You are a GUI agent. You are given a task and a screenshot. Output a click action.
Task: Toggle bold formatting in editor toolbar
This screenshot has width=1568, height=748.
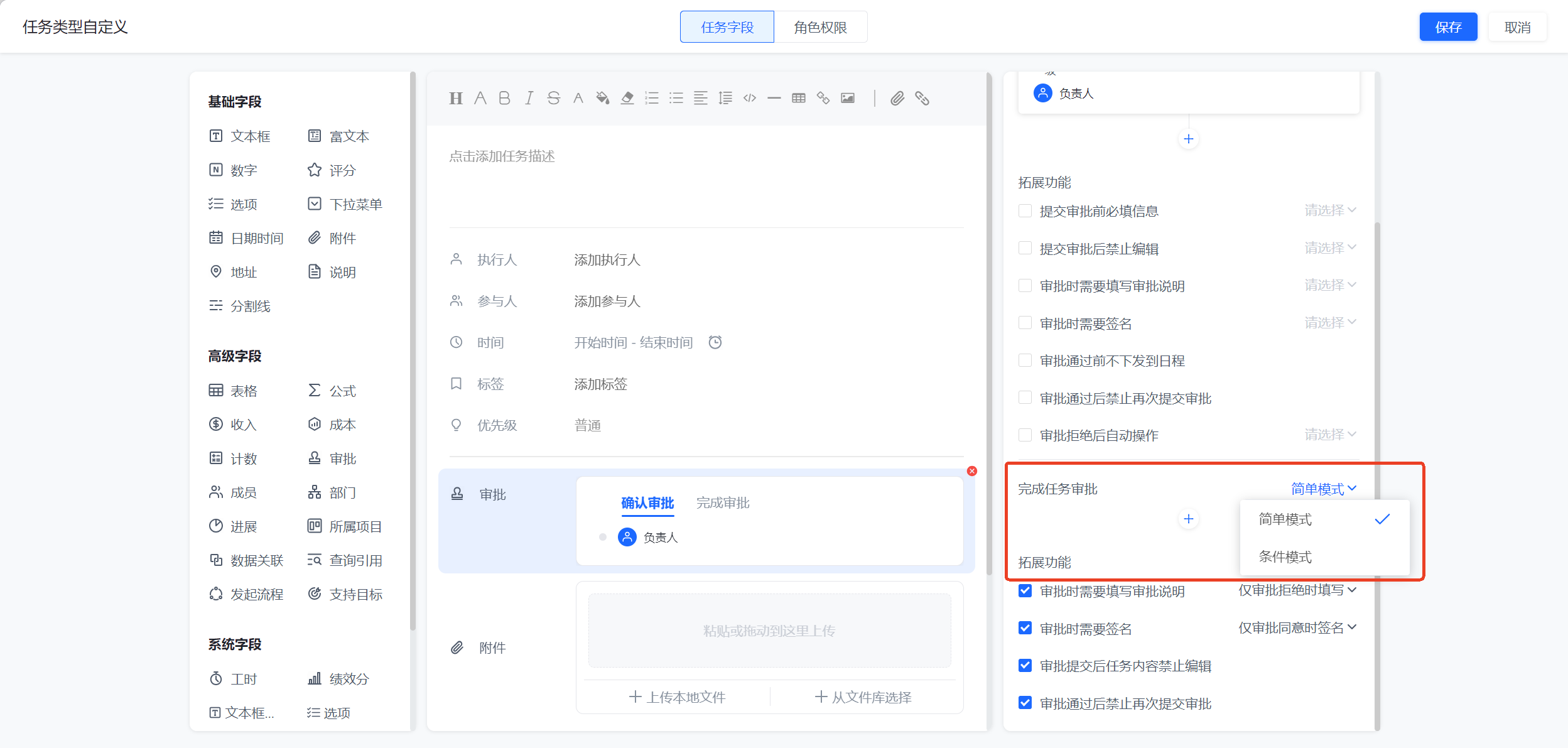[504, 98]
